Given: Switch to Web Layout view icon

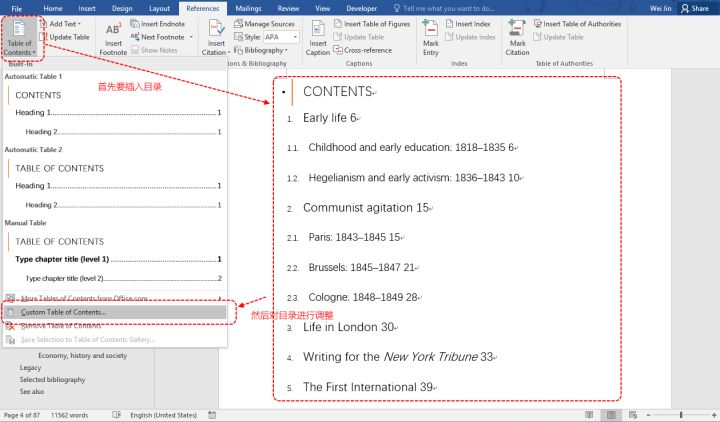Looking at the screenshot, I should 633,415.
